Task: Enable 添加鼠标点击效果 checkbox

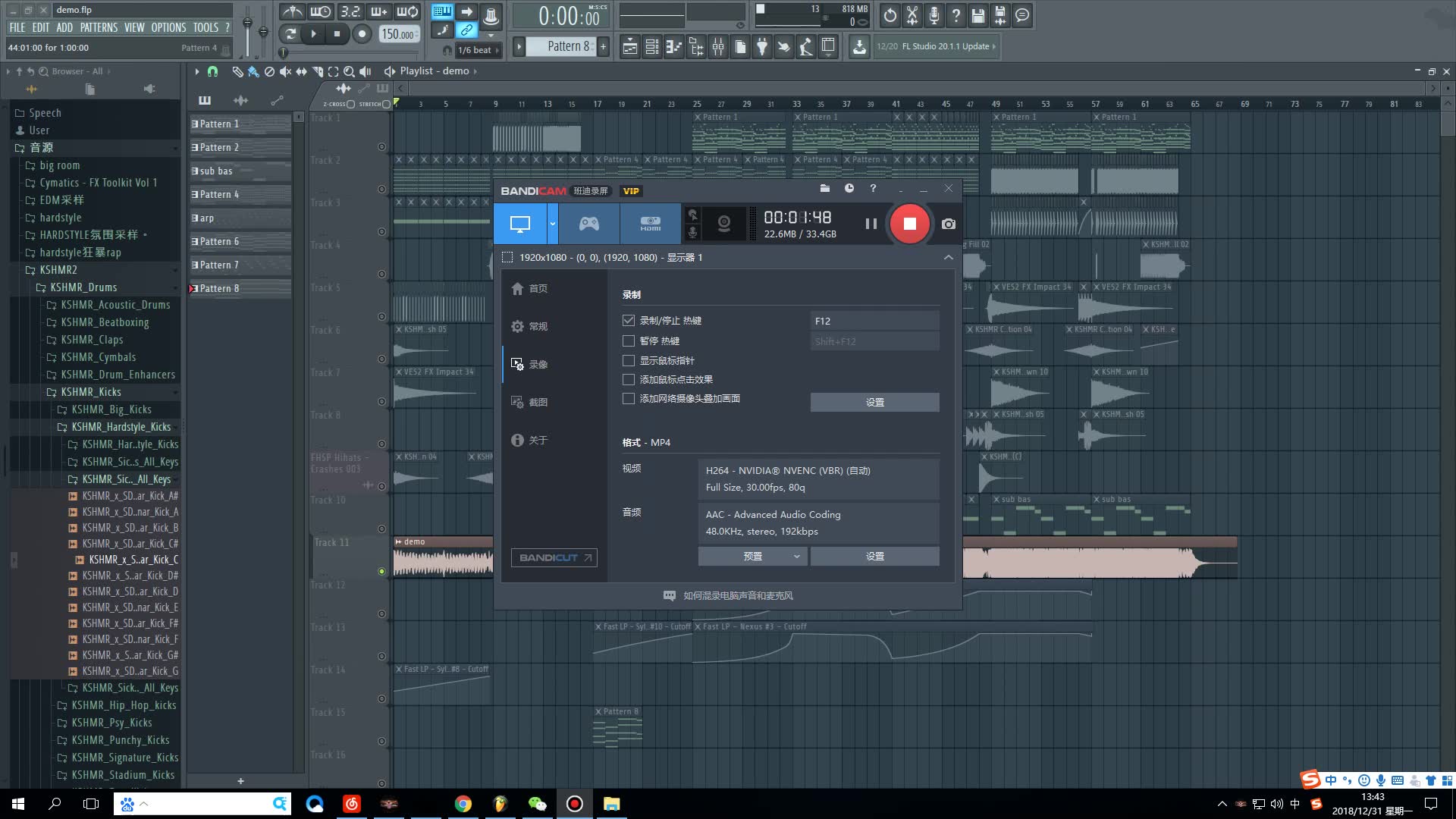Action: (629, 379)
